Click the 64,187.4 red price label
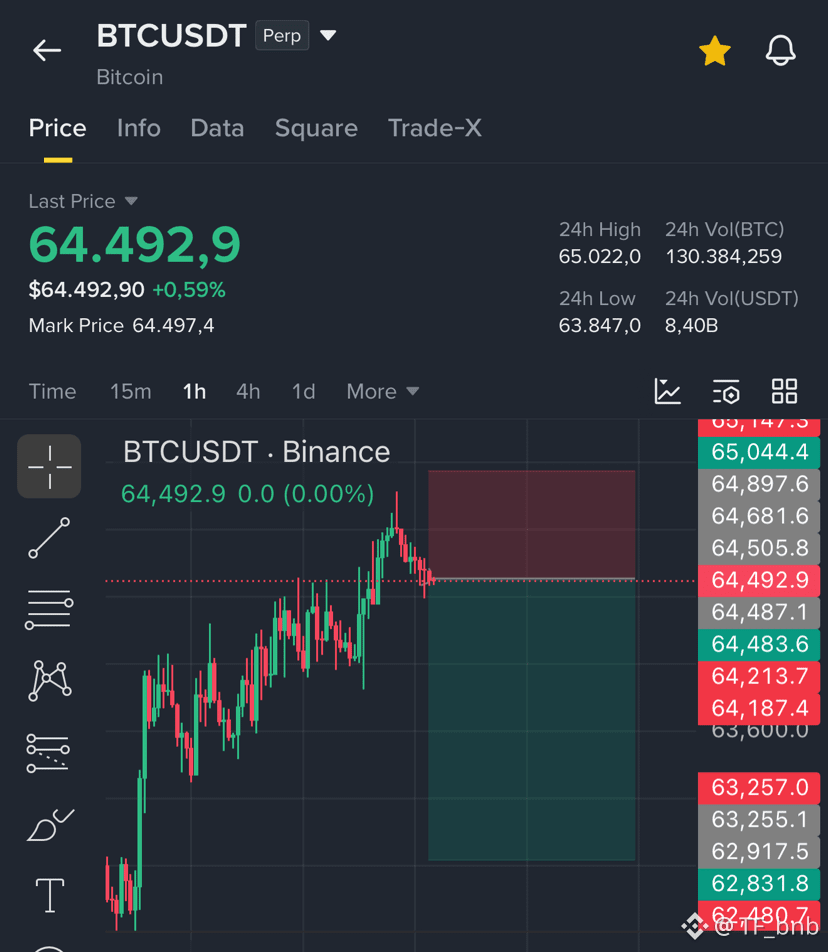The width and height of the screenshot is (828, 952). point(759,709)
